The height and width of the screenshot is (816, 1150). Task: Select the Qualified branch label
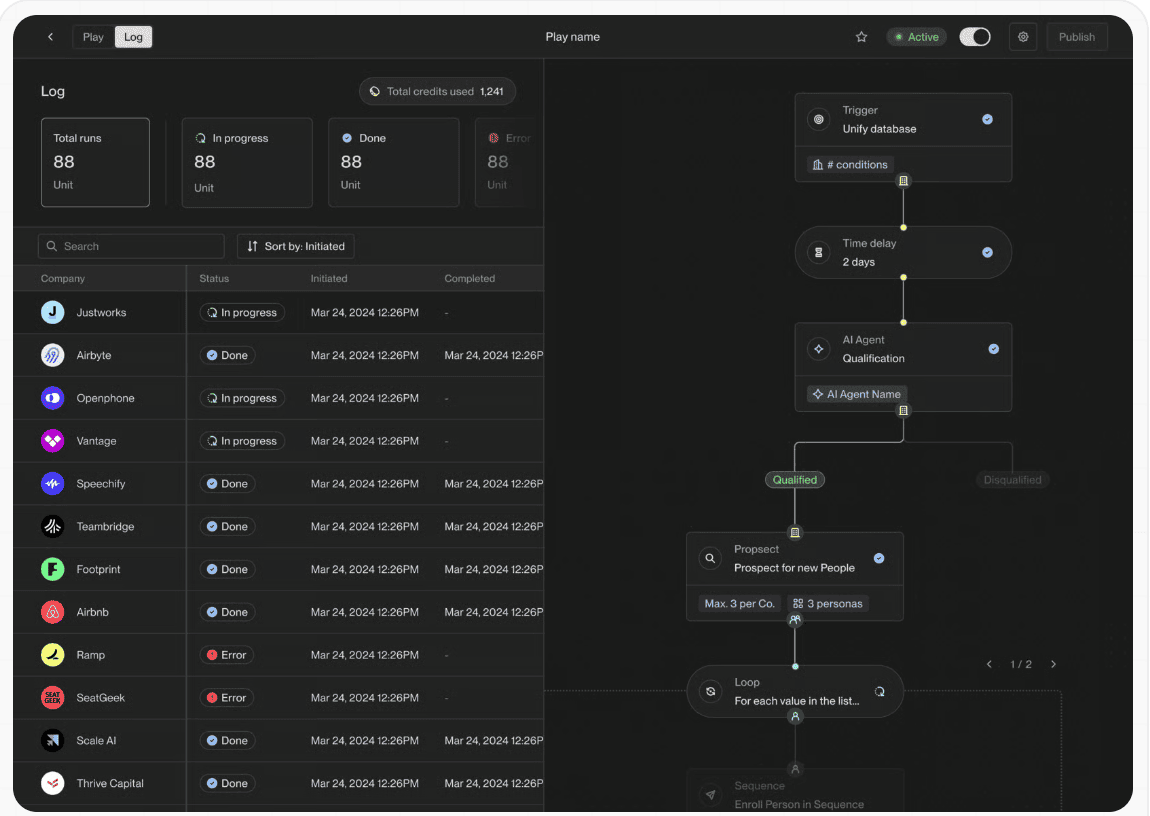pyautogui.click(x=794, y=479)
